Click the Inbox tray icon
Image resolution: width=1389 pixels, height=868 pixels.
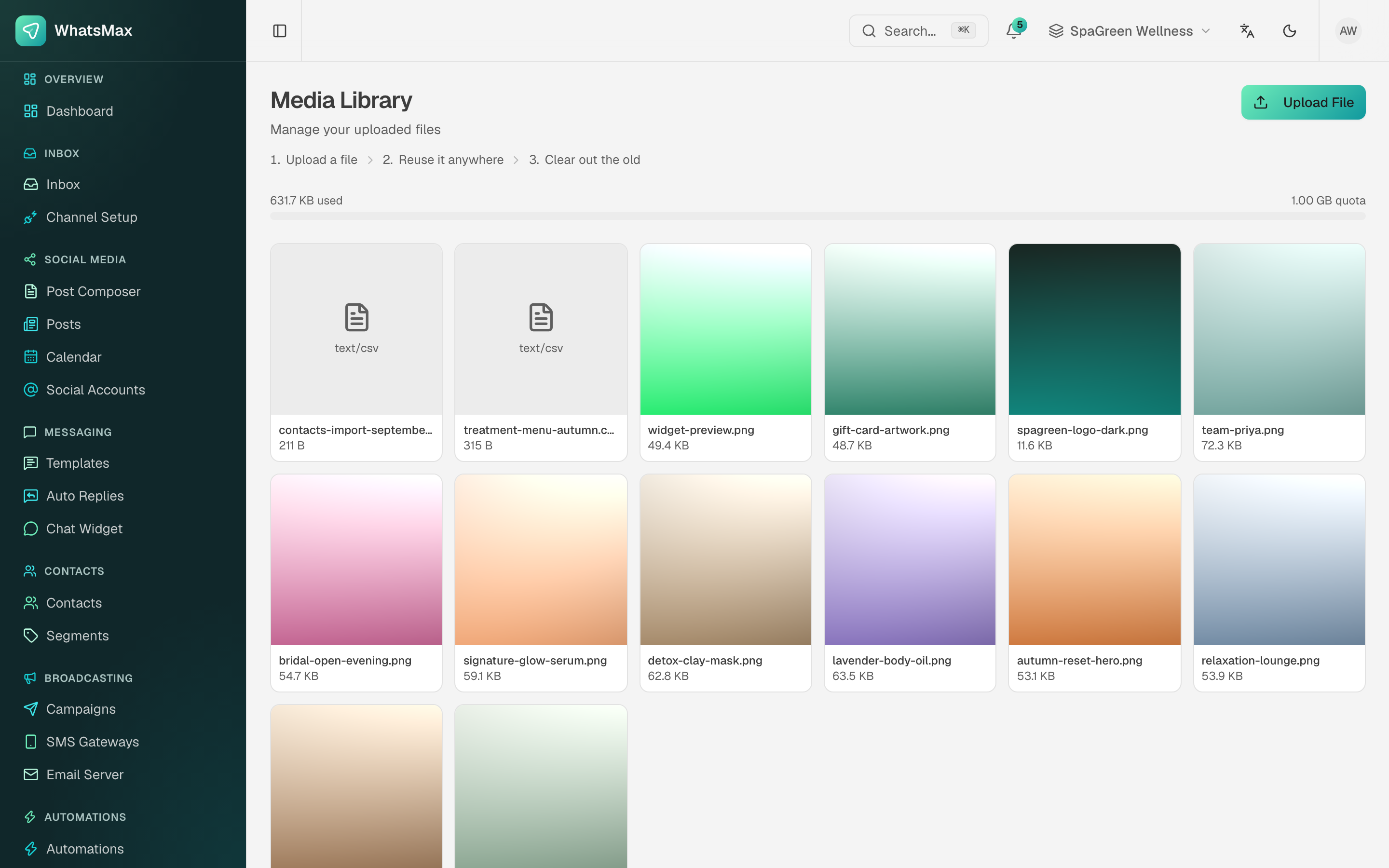[31, 184]
